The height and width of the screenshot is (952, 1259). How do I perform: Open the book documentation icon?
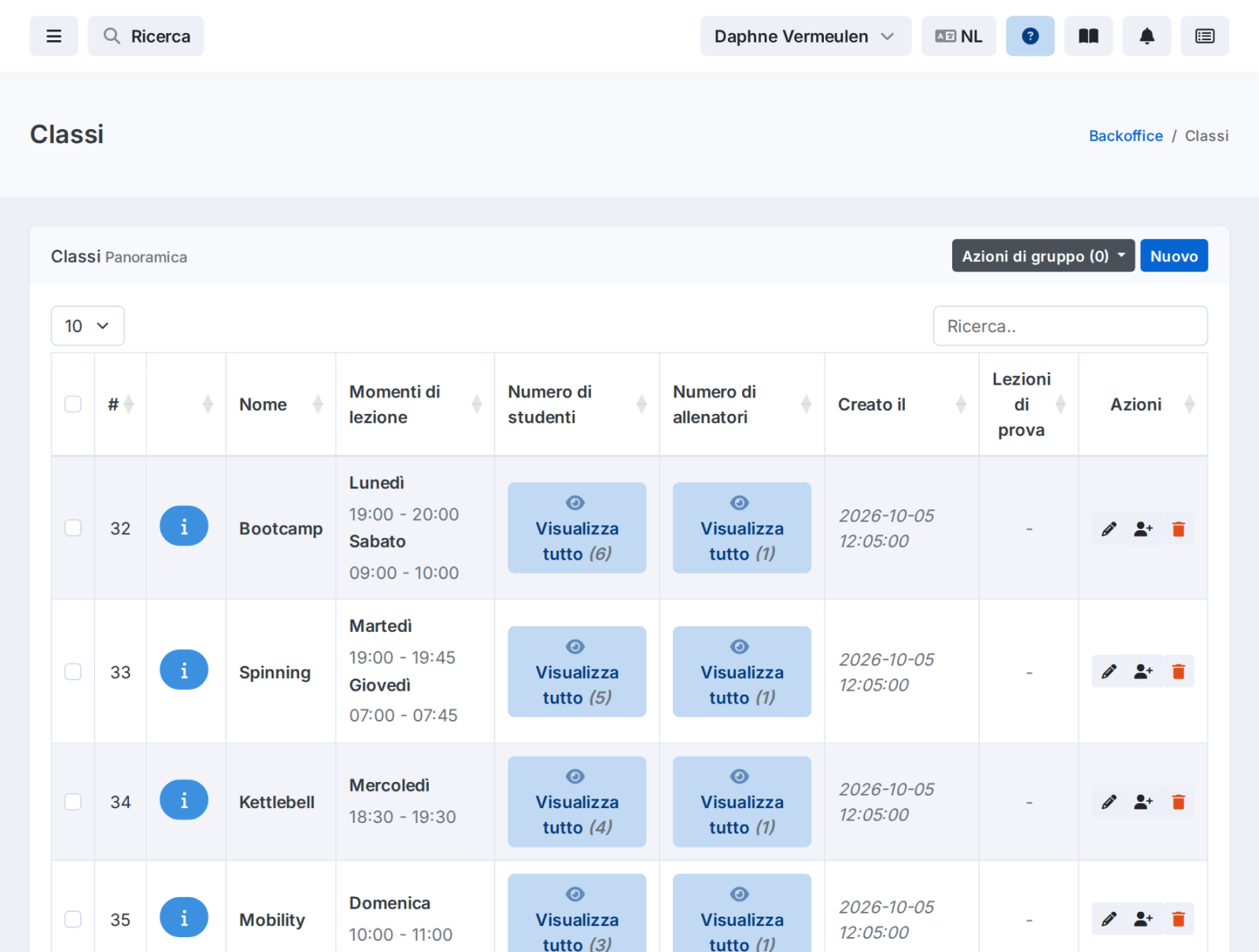(1088, 36)
